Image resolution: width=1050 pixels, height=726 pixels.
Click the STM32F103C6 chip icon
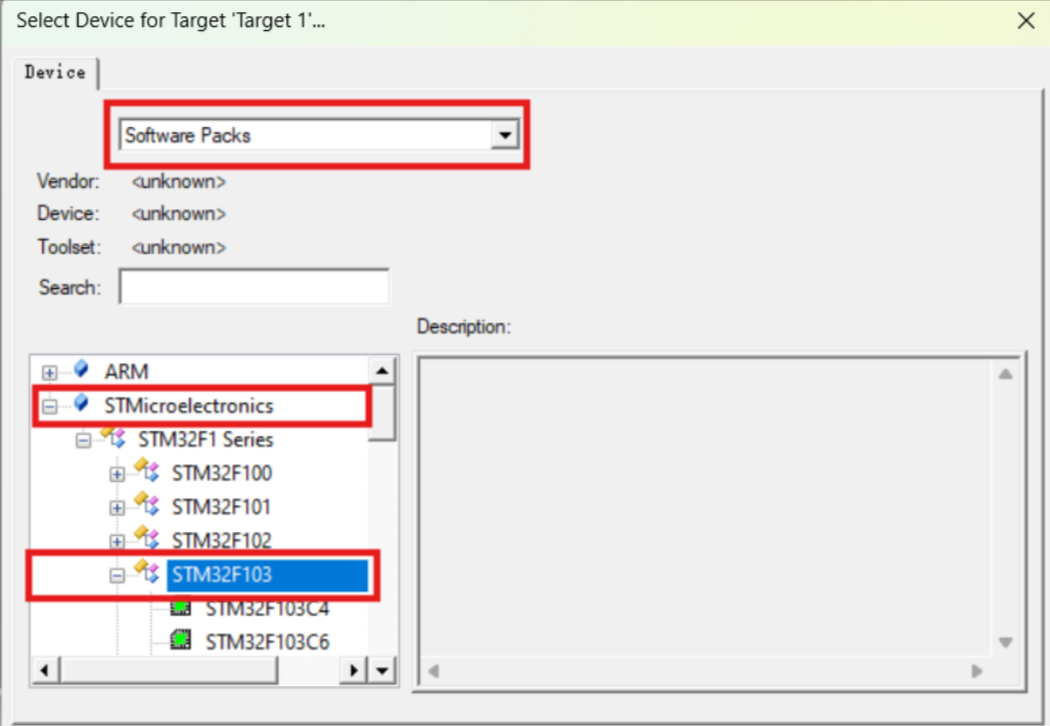181,640
